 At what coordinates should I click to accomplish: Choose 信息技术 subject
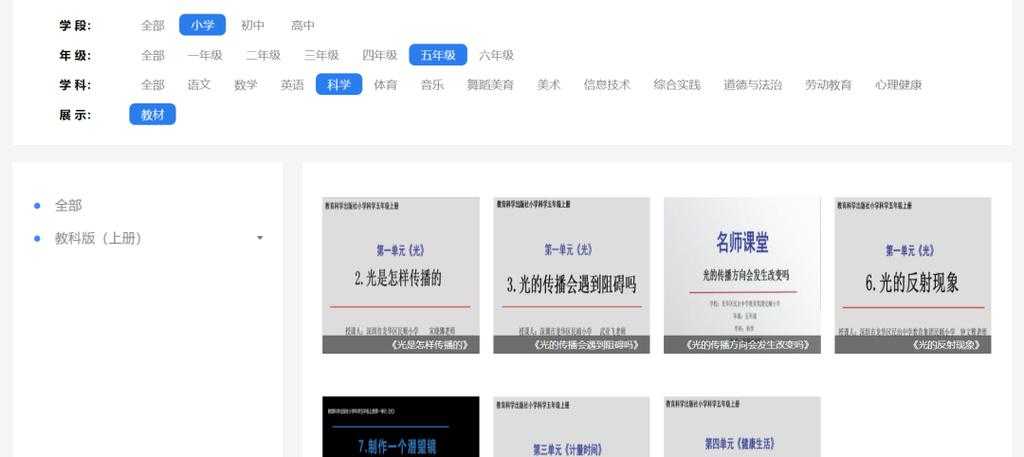[607, 85]
